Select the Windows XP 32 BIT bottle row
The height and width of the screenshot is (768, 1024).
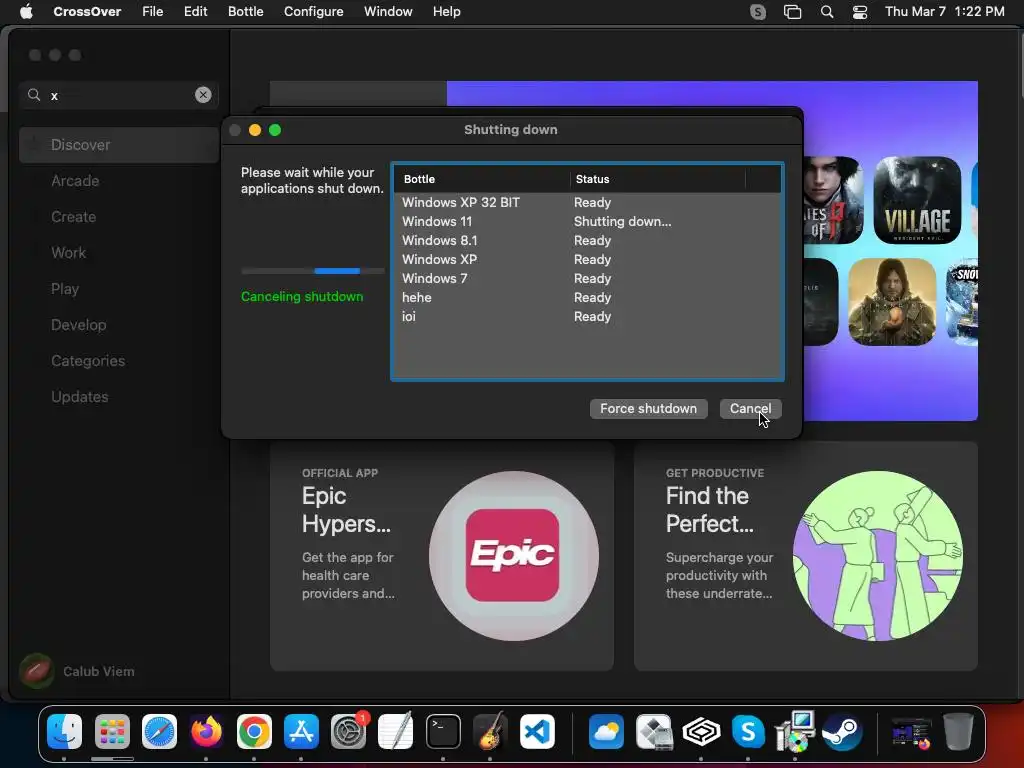pyautogui.click(x=588, y=202)
